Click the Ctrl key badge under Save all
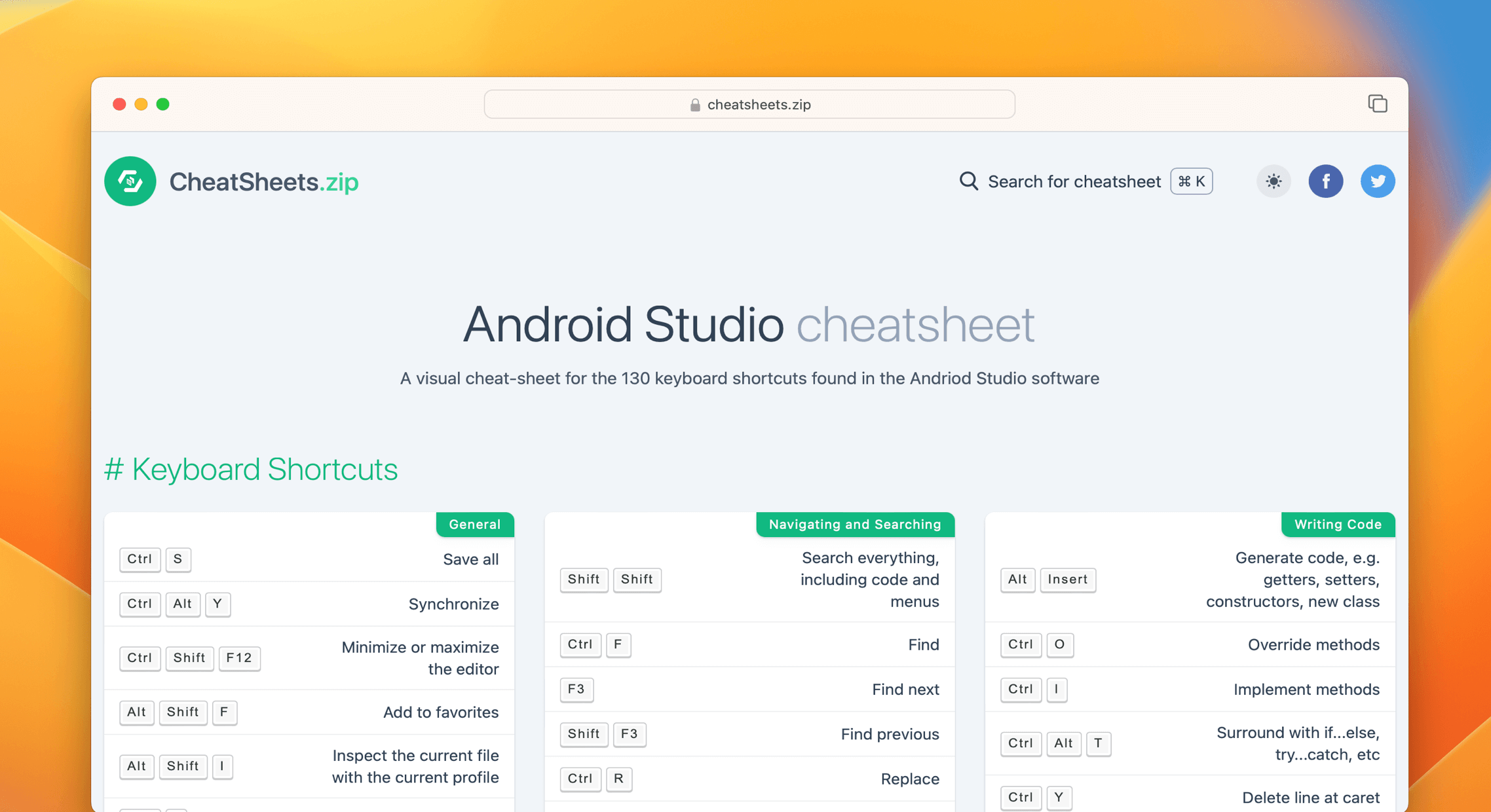Viewport: 1491px width, 812px height. coord(140,559)
